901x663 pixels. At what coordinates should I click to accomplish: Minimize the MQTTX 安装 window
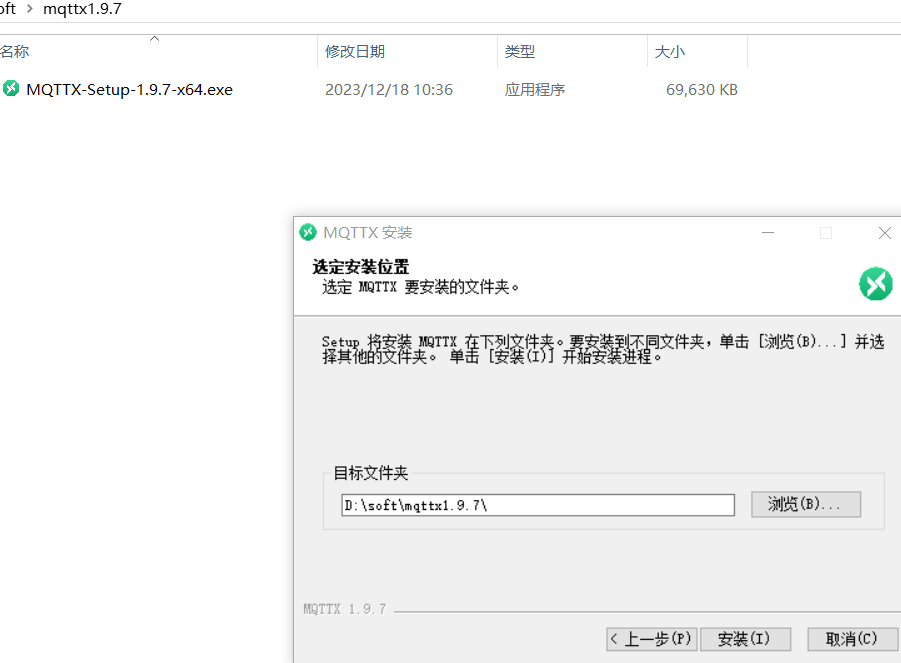click(768, 233)
